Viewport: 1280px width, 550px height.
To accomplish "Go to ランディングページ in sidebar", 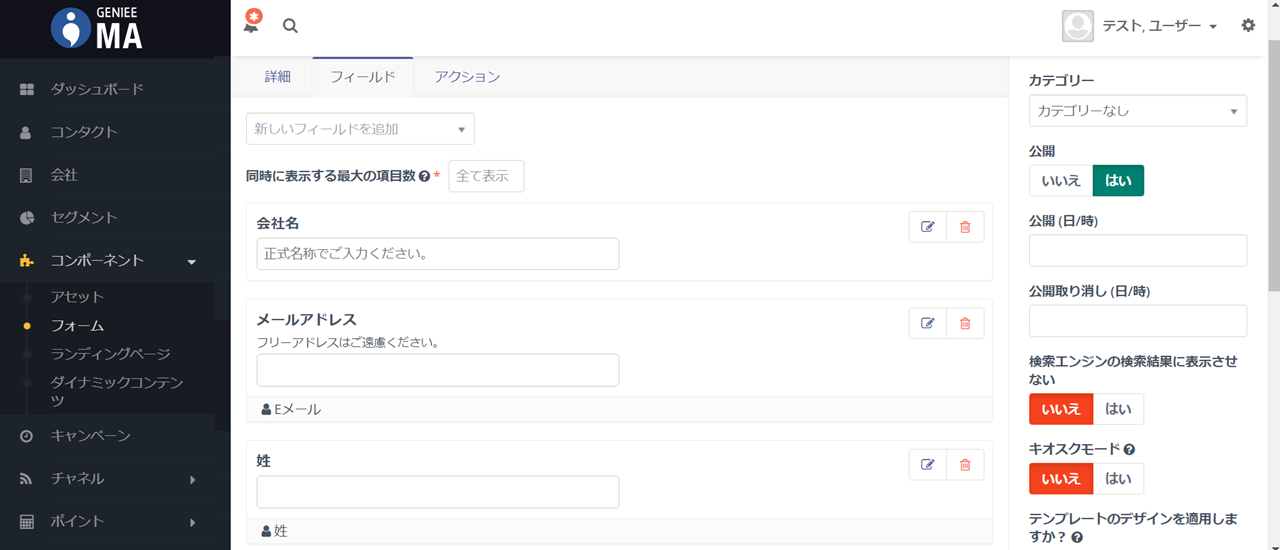I will pyautogui.click(x=110, y=354).
